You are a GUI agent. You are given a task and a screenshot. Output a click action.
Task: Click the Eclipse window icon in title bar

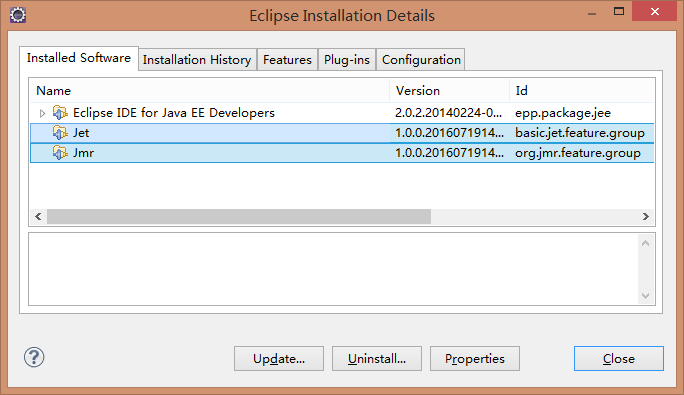(18, 15)
